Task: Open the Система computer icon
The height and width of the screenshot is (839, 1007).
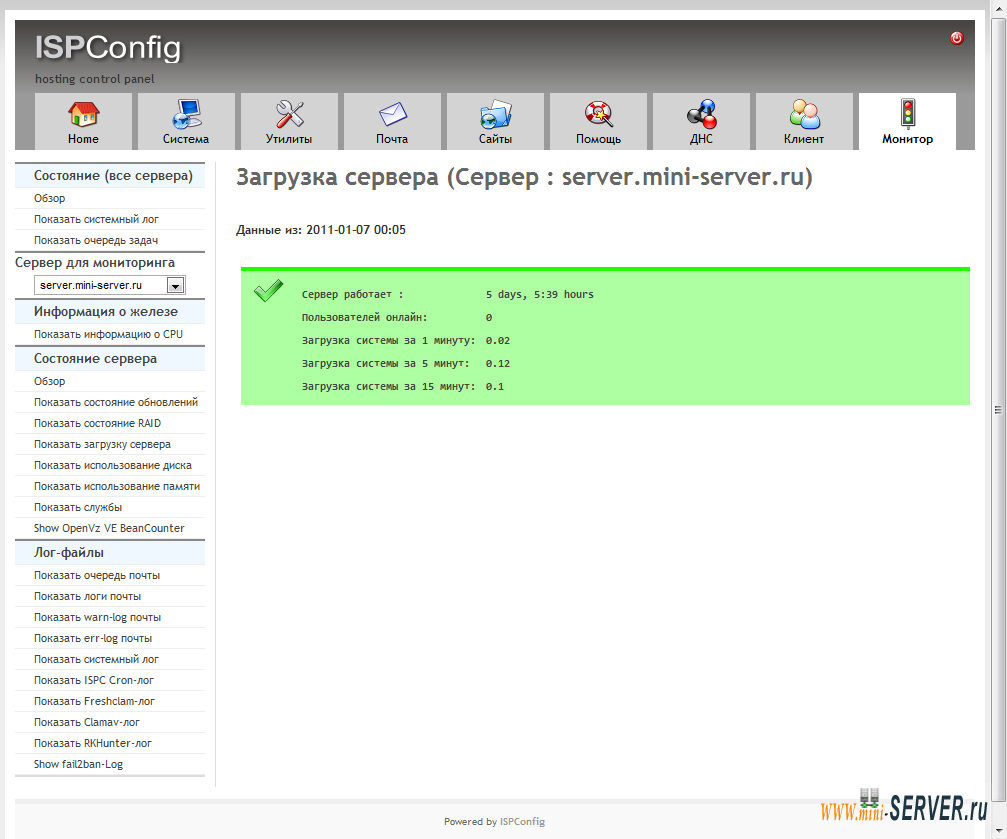Action: tap(186, 114)
